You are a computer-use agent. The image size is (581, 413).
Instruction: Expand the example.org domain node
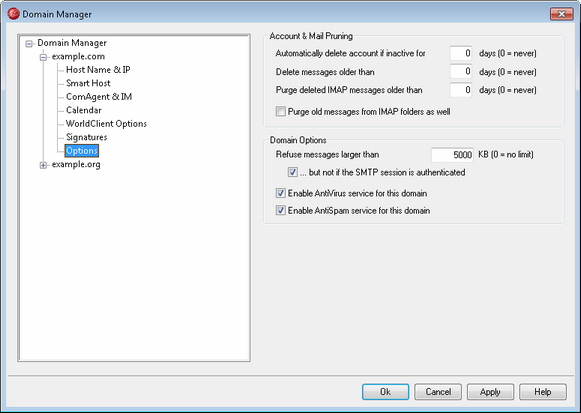pyautogui.click(x=43, y=165)
